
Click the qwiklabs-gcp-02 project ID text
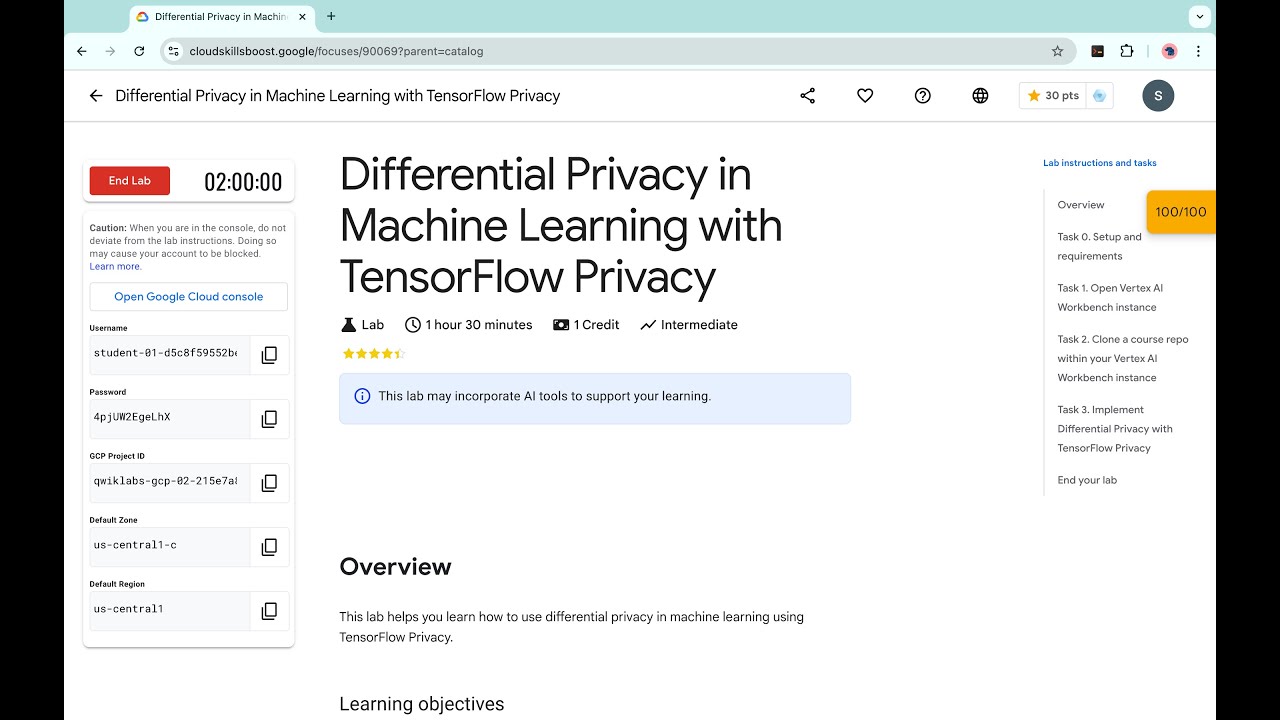166,481
